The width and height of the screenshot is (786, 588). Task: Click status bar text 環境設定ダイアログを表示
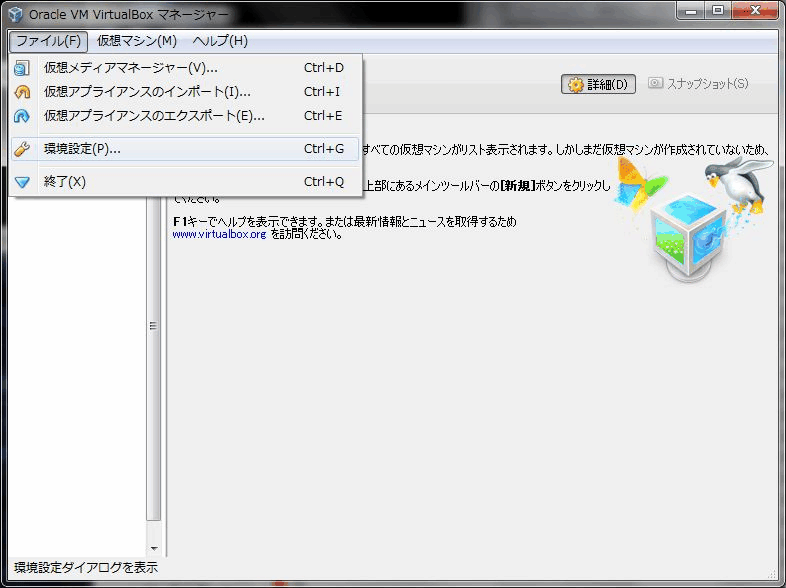pyautogui.click(x=86, y=567)
